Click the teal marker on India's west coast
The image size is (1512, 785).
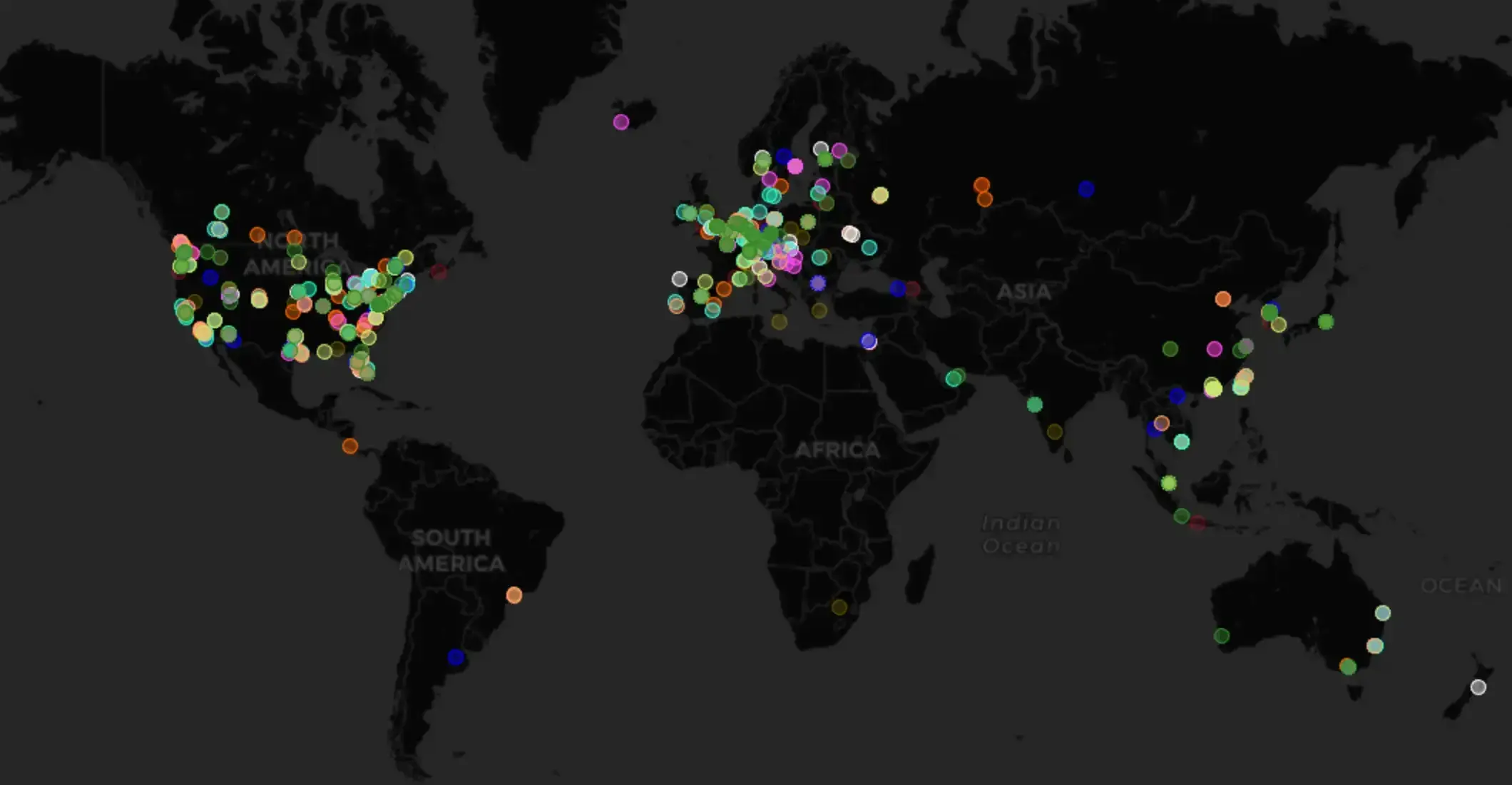(1035, 405)
